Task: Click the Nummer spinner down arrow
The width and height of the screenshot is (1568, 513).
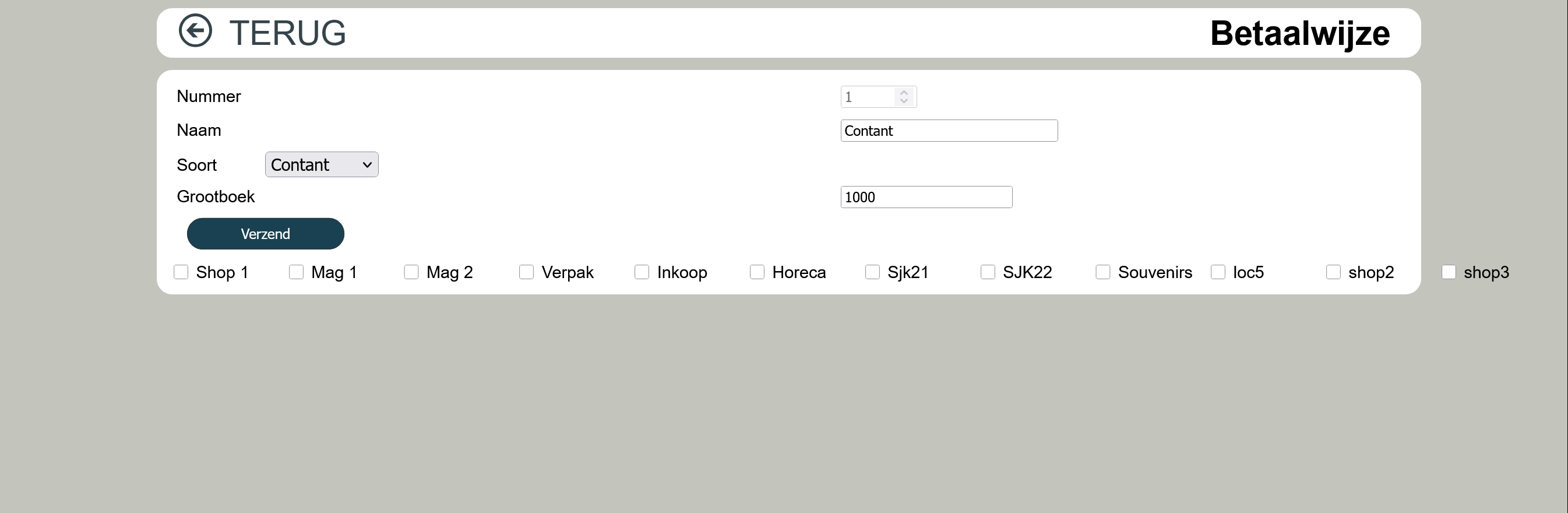Action: click(904, 101)
